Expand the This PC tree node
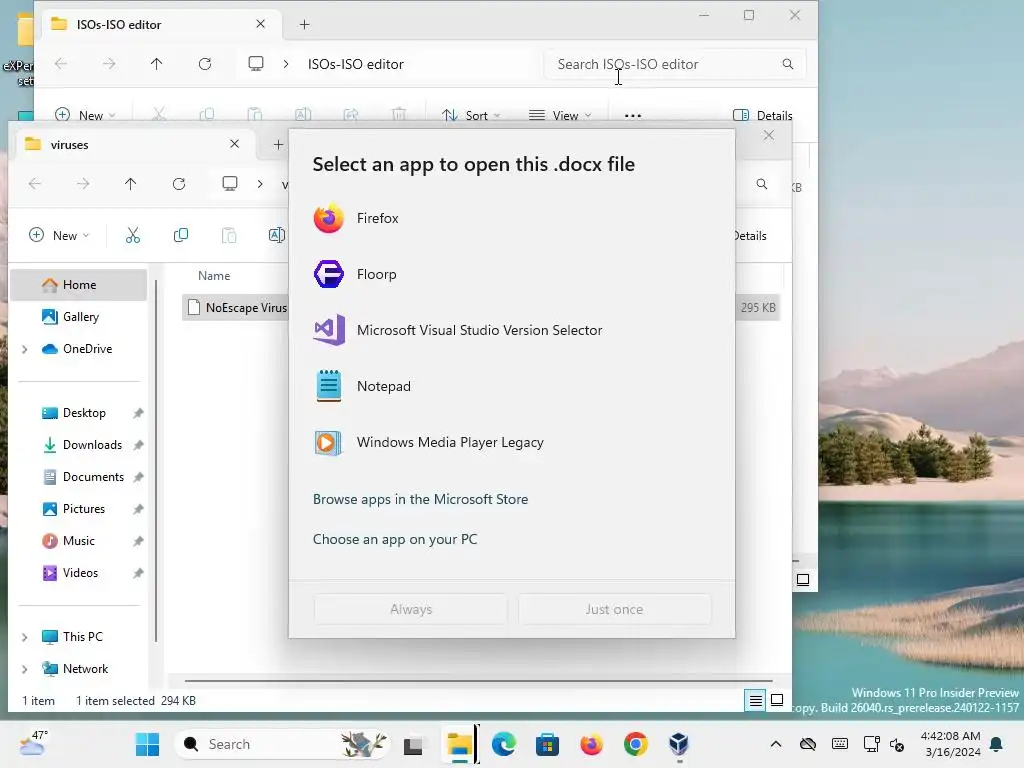 coord(25,637)
